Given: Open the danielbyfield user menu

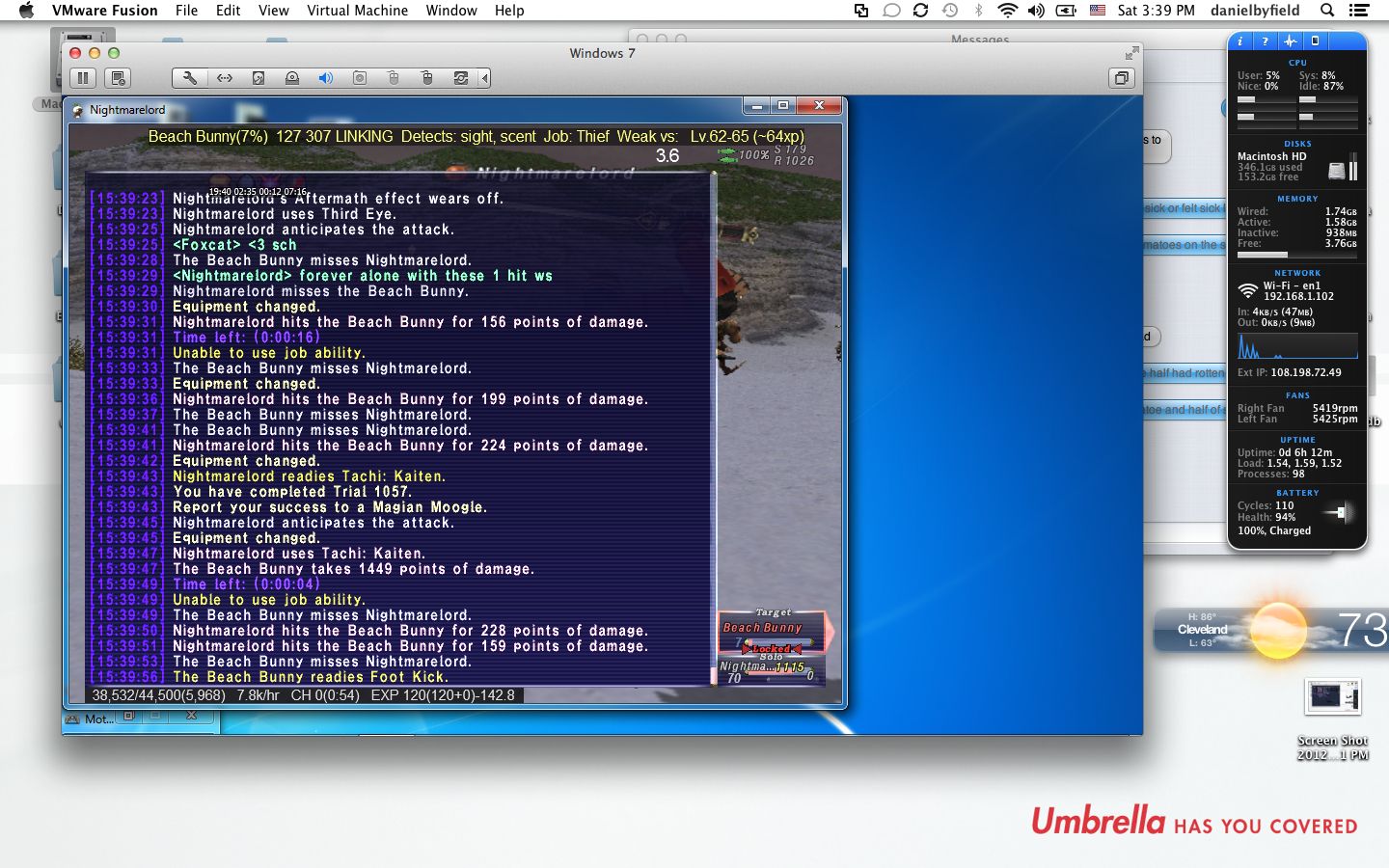Looking at the screenshot, I should [1255, 11].
